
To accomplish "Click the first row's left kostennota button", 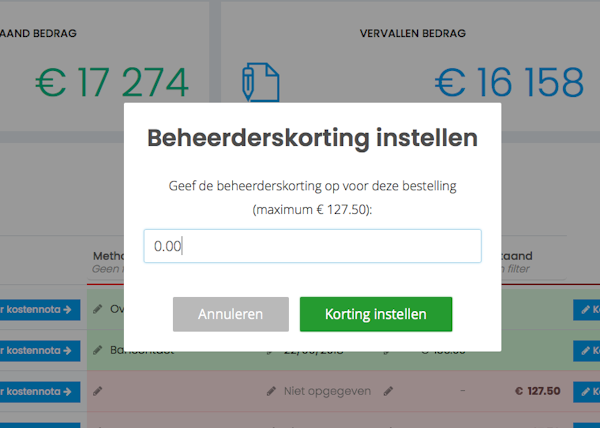I will click(x=40, y=310).
